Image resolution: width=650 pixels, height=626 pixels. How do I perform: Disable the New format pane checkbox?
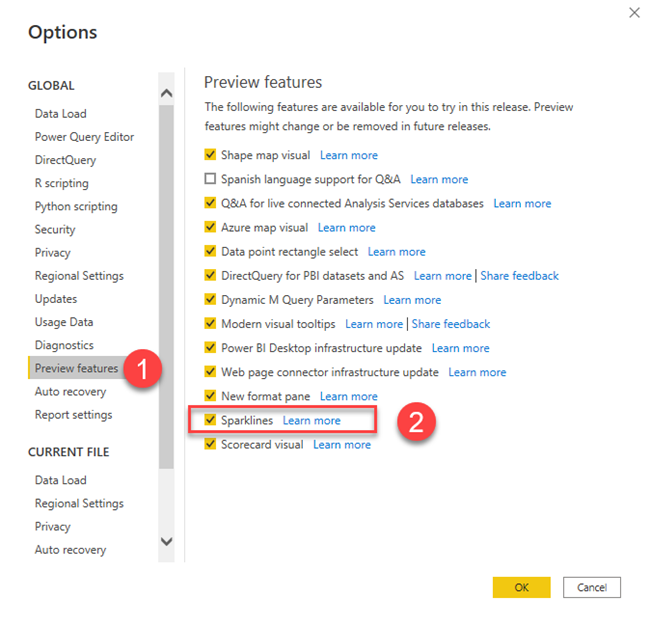point(210,396)
